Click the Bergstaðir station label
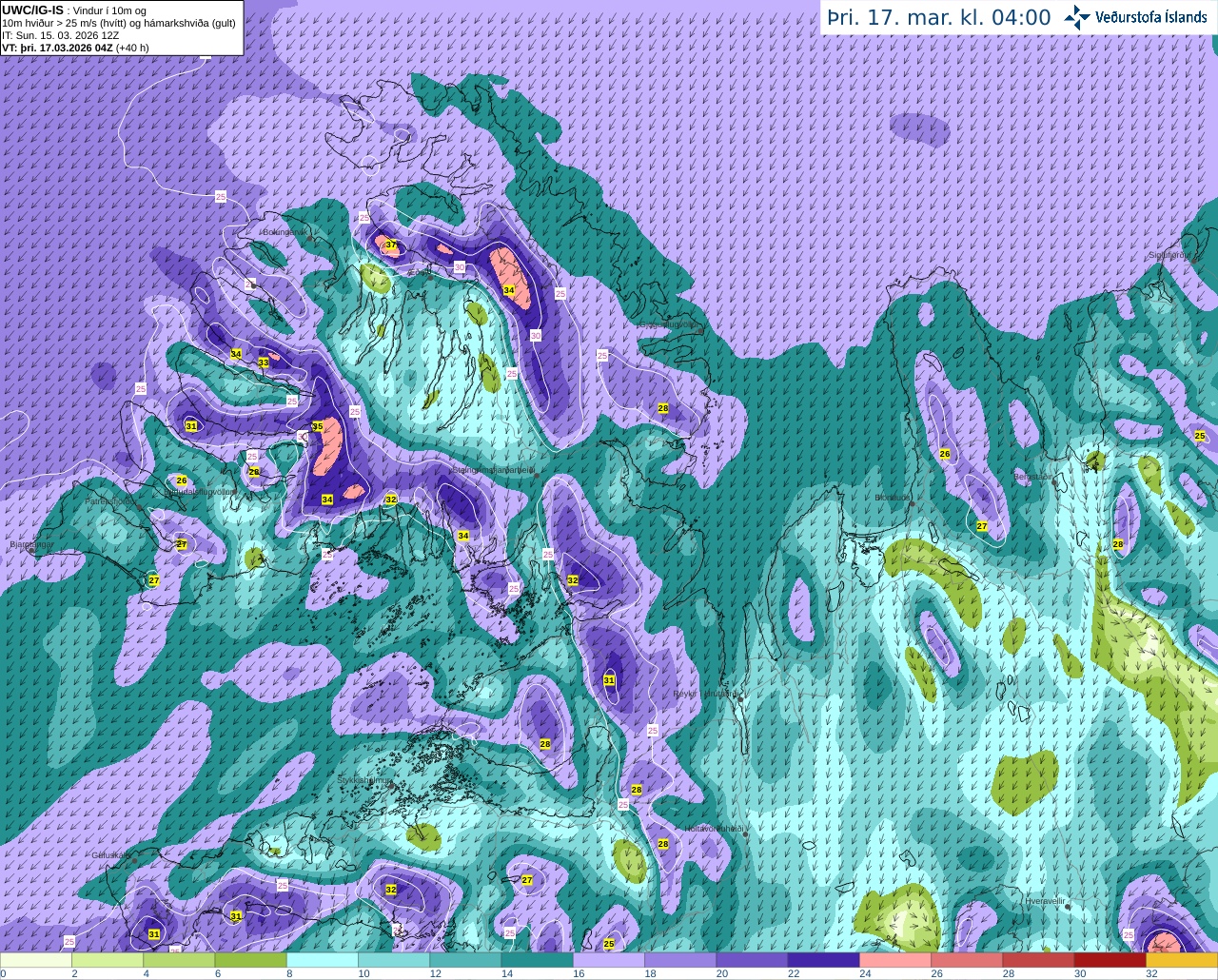 pos(1034,477)
